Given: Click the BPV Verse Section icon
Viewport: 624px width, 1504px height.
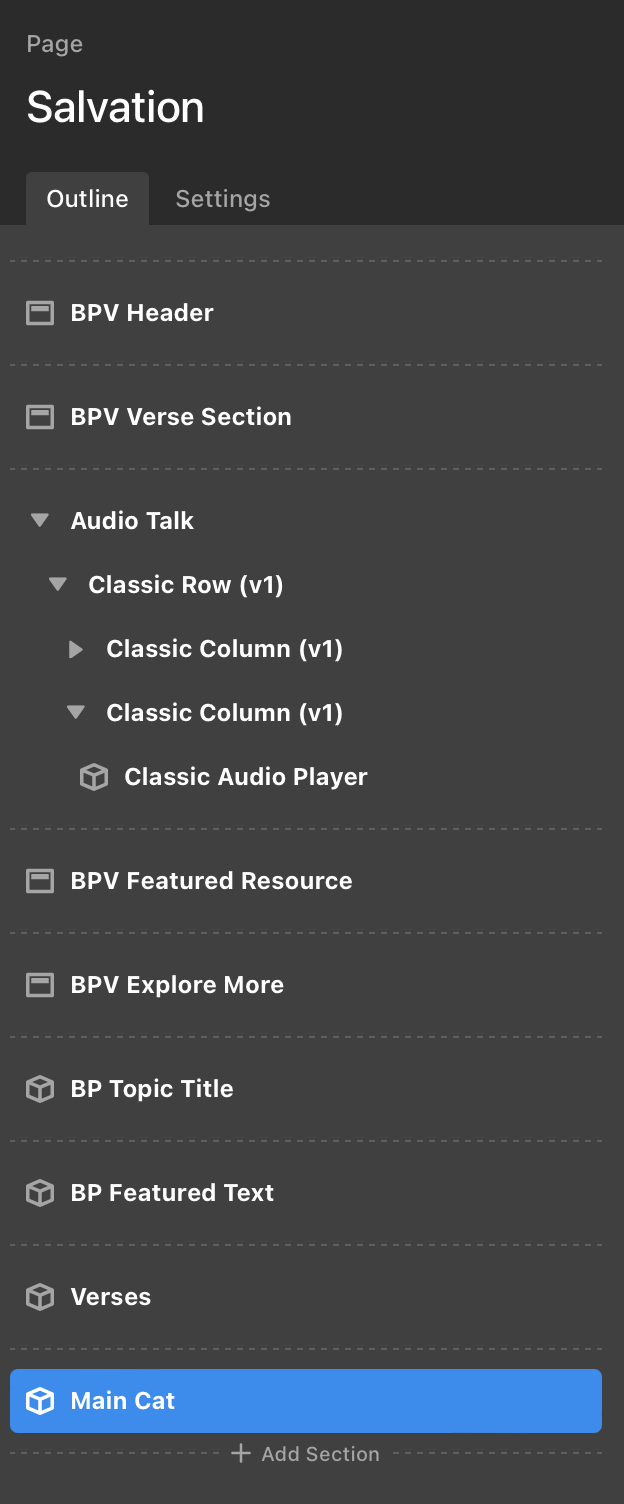Looking at the screenshot, I should coord(40,417).
